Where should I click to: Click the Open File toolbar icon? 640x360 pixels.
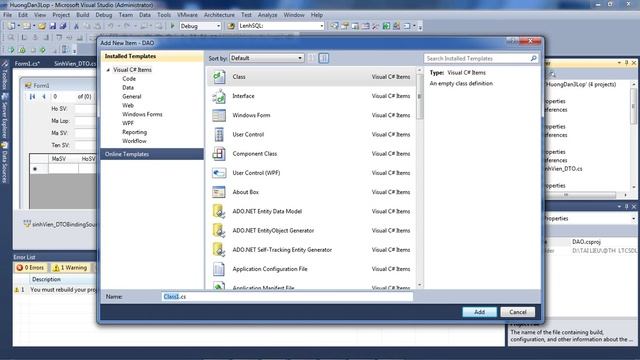point(42,26)
